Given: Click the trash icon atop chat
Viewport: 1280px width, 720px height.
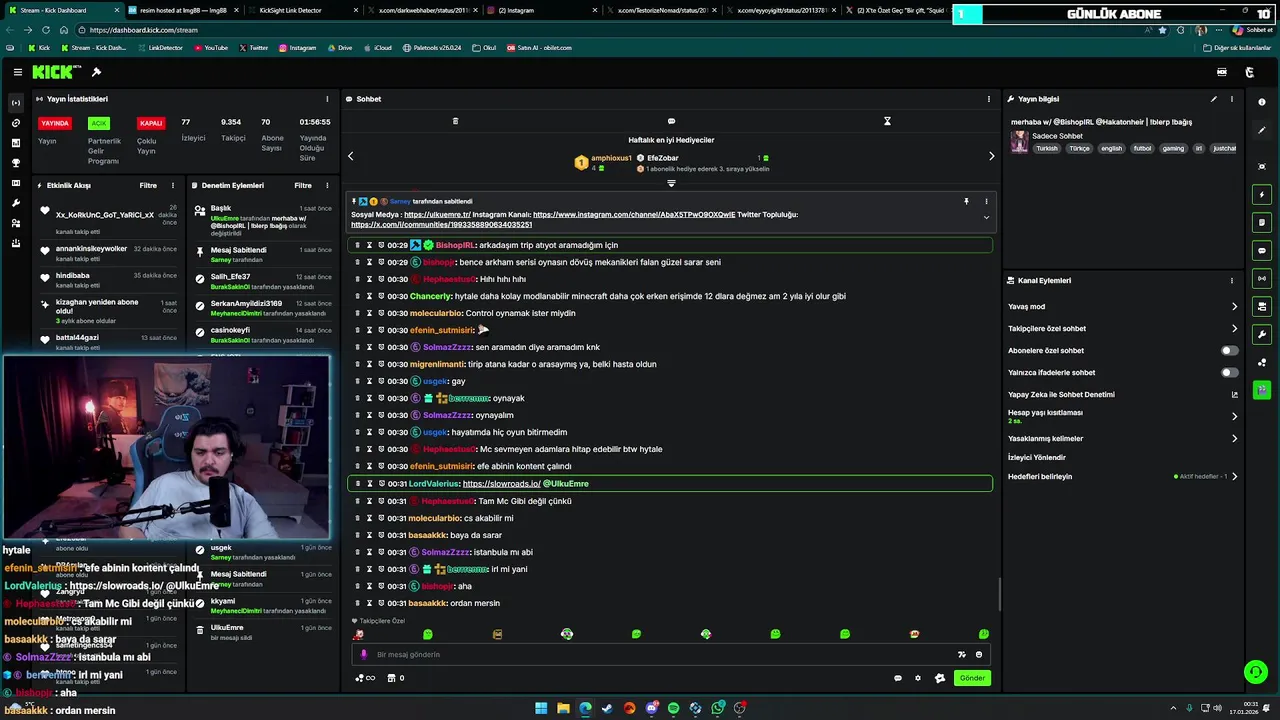Looking at the screenshot, I should [x=455, y=121].
